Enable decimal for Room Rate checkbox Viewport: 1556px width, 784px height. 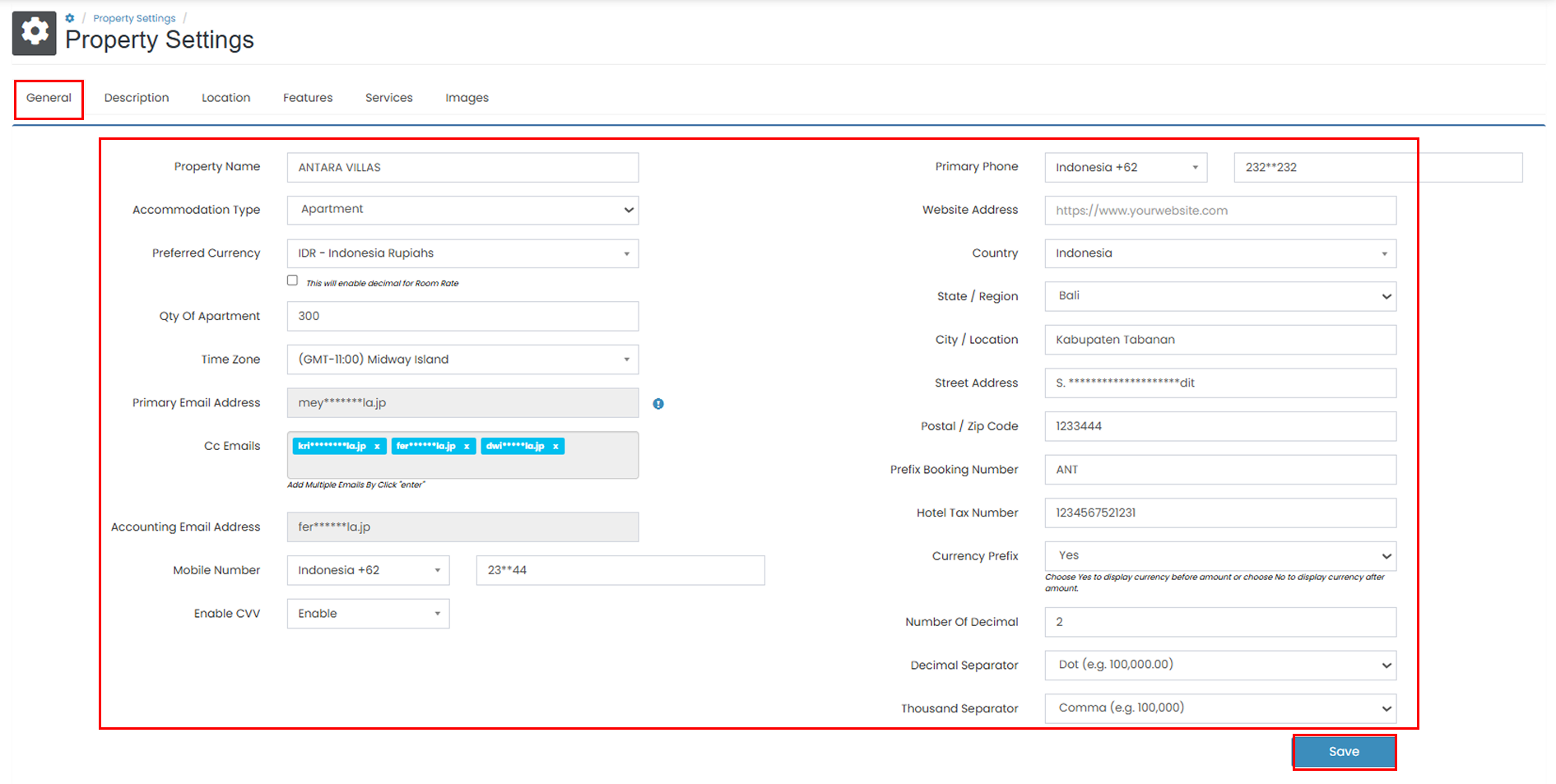(292, 281)
